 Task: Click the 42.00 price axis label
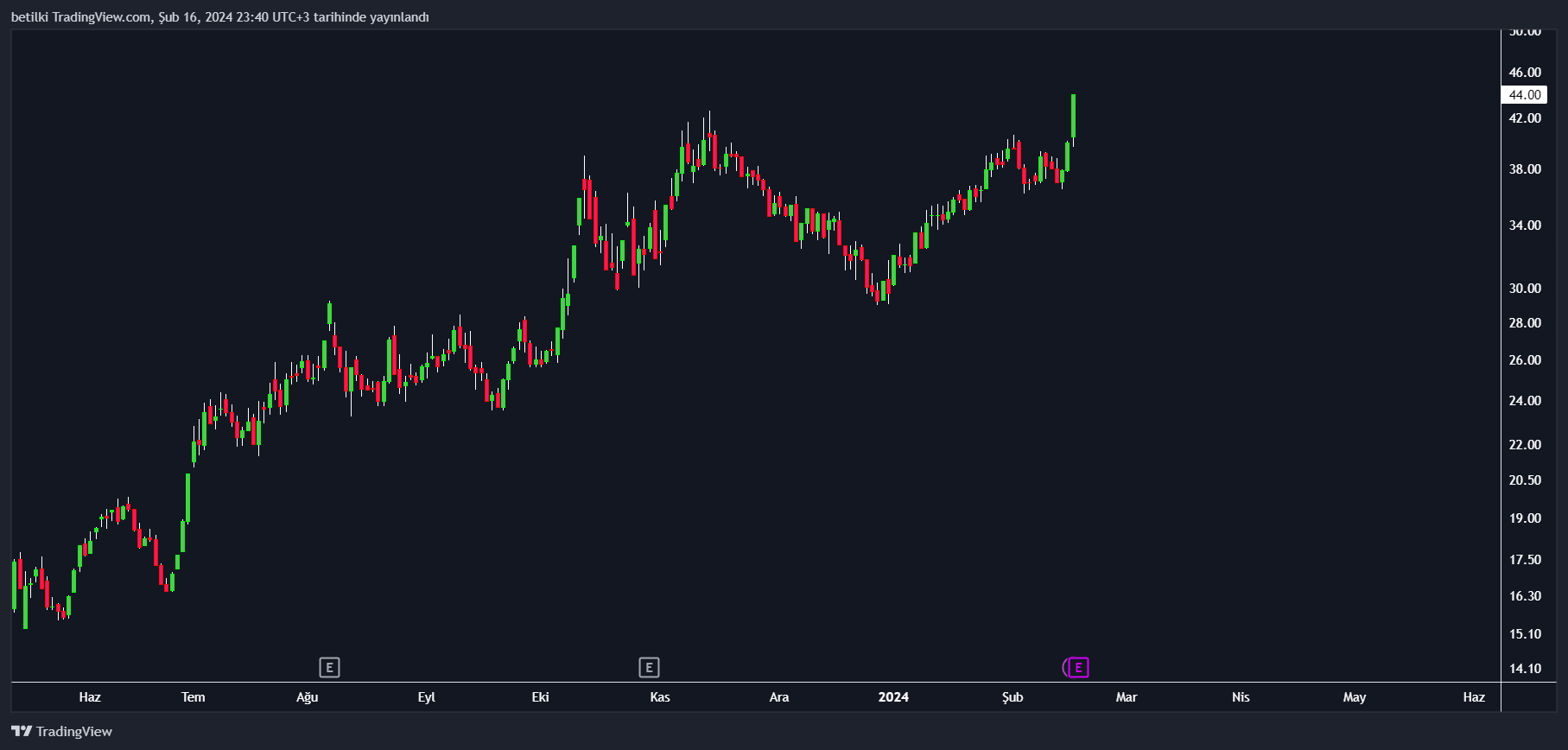[1525, 118]
